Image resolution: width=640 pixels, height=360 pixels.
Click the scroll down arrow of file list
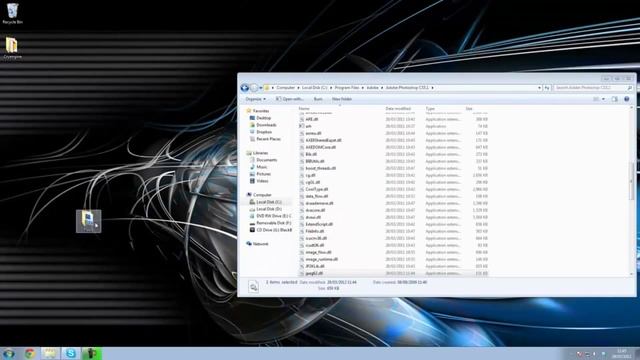[632, 274]
